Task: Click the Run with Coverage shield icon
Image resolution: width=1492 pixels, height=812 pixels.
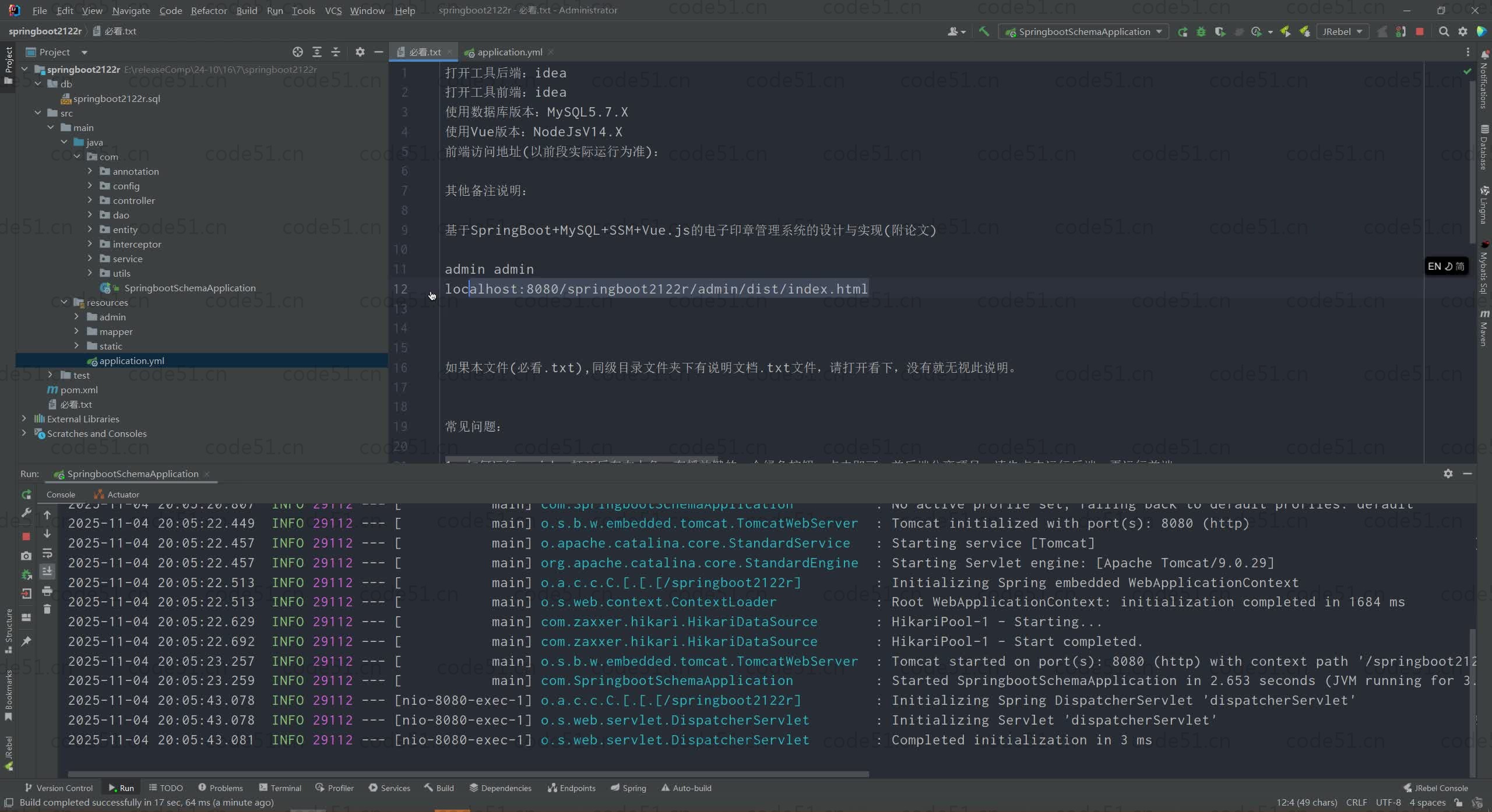Action: click(x=1220, y=31)
